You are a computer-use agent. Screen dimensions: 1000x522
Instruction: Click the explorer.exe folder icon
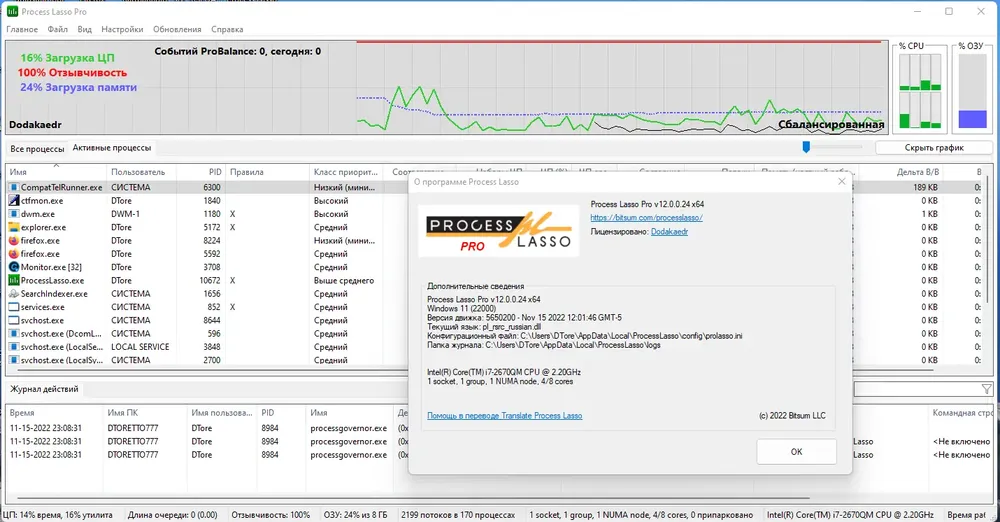click(13, 227)
